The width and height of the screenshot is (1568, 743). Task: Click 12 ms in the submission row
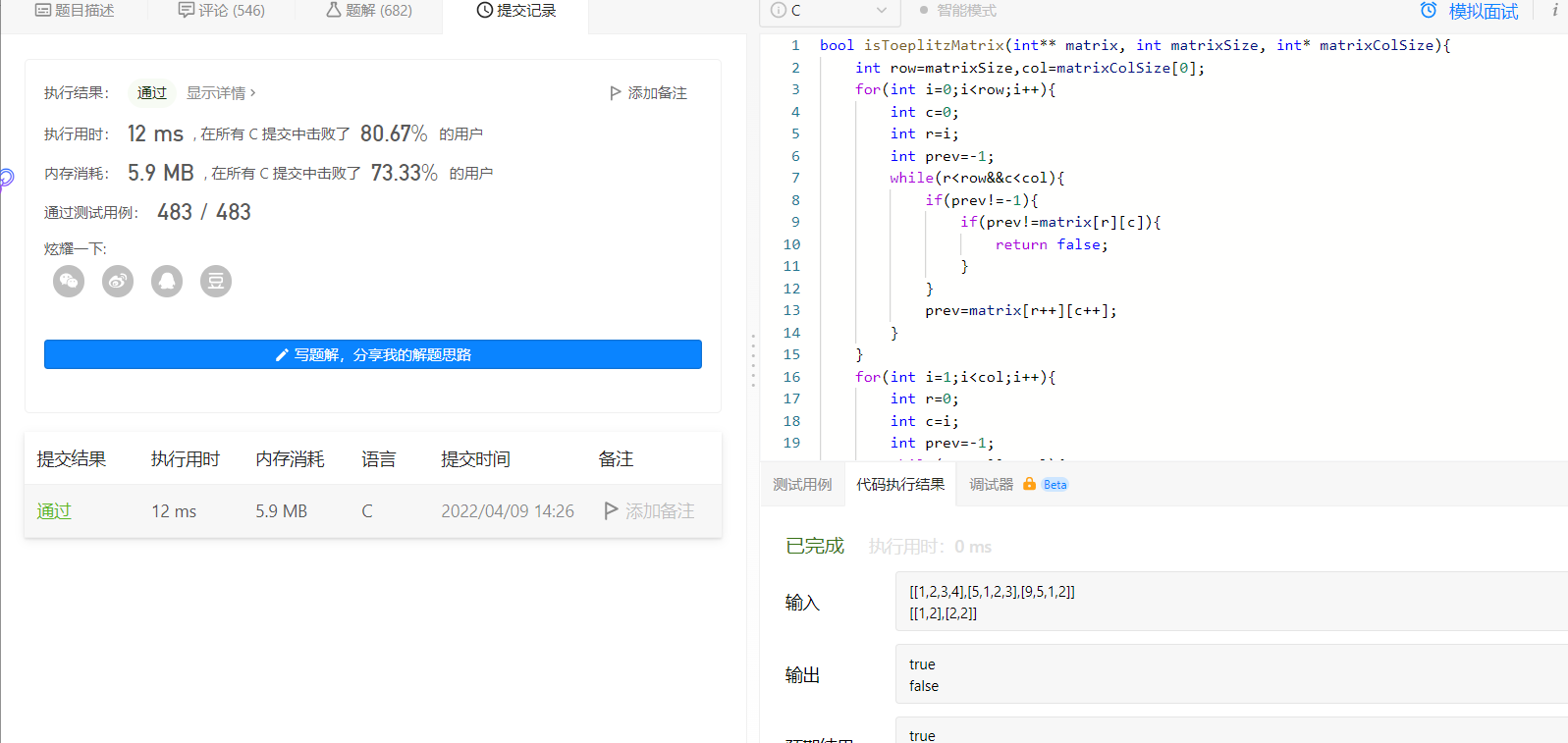tap(174, 510)
